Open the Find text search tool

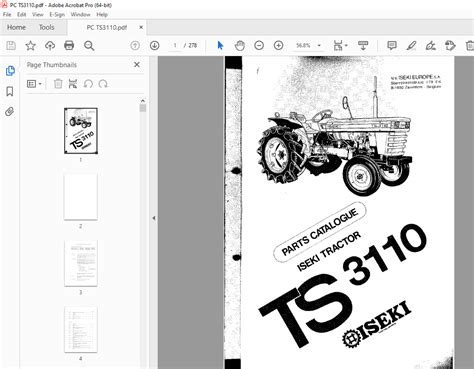tap(89, 46)
